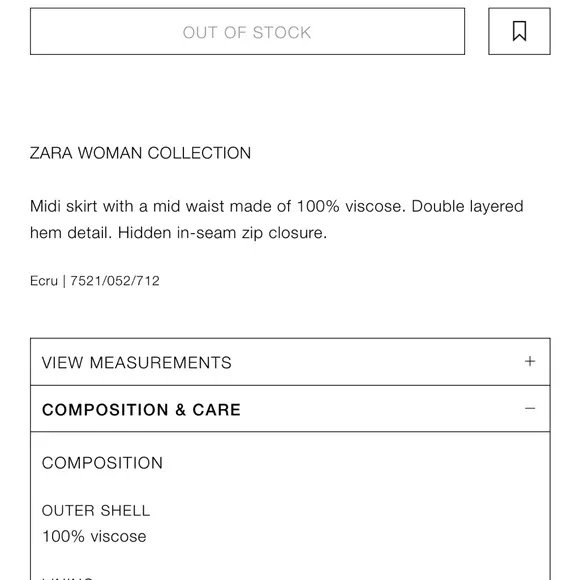Select the Outer Shell label
This screenshot has height=580, width=580.
96,511
